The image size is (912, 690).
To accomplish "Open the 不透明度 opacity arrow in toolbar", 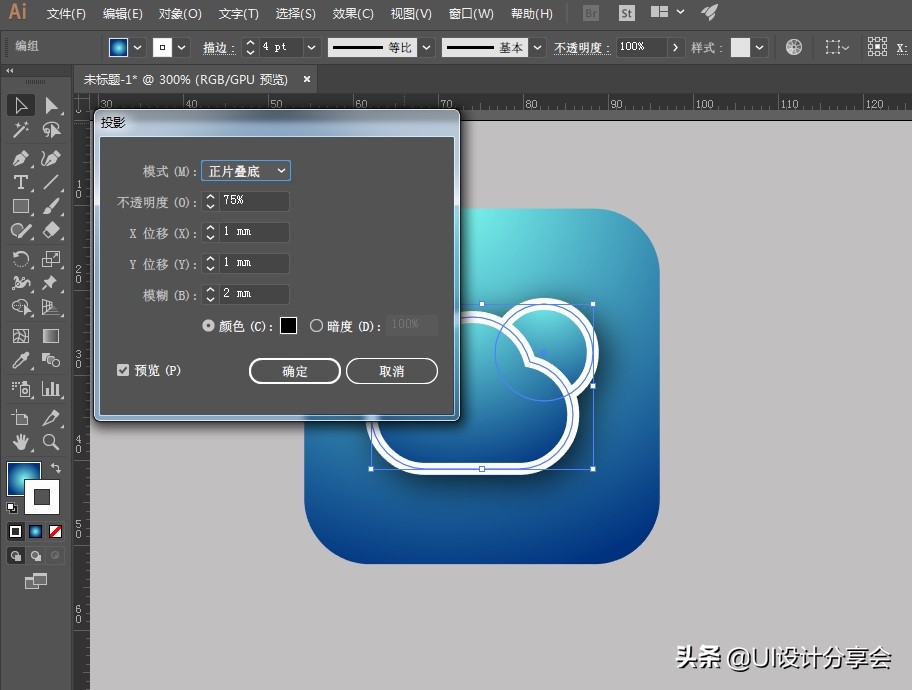I will [x=676, y=47].
